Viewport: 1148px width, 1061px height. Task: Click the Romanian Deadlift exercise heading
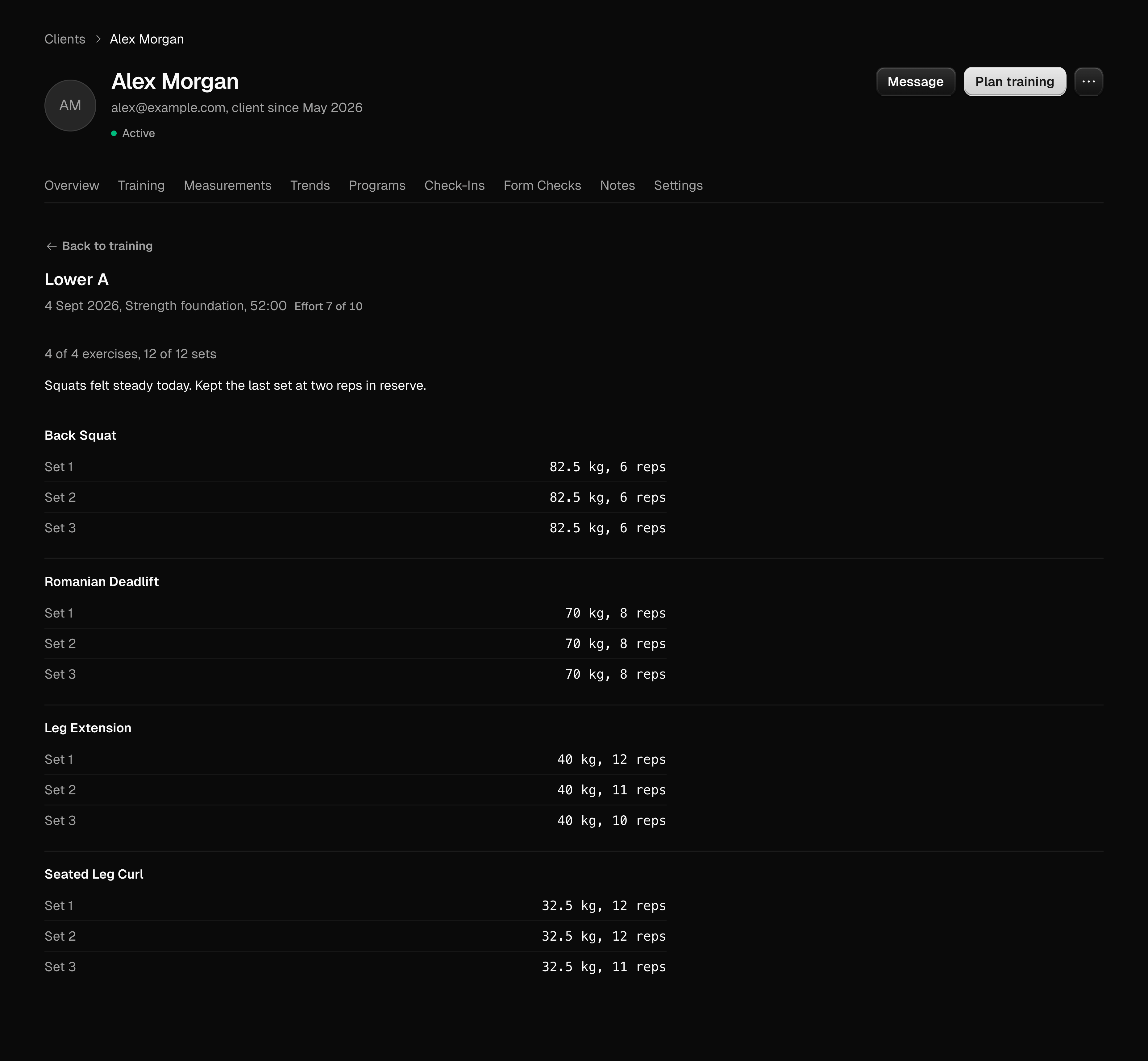pos(102,582)
